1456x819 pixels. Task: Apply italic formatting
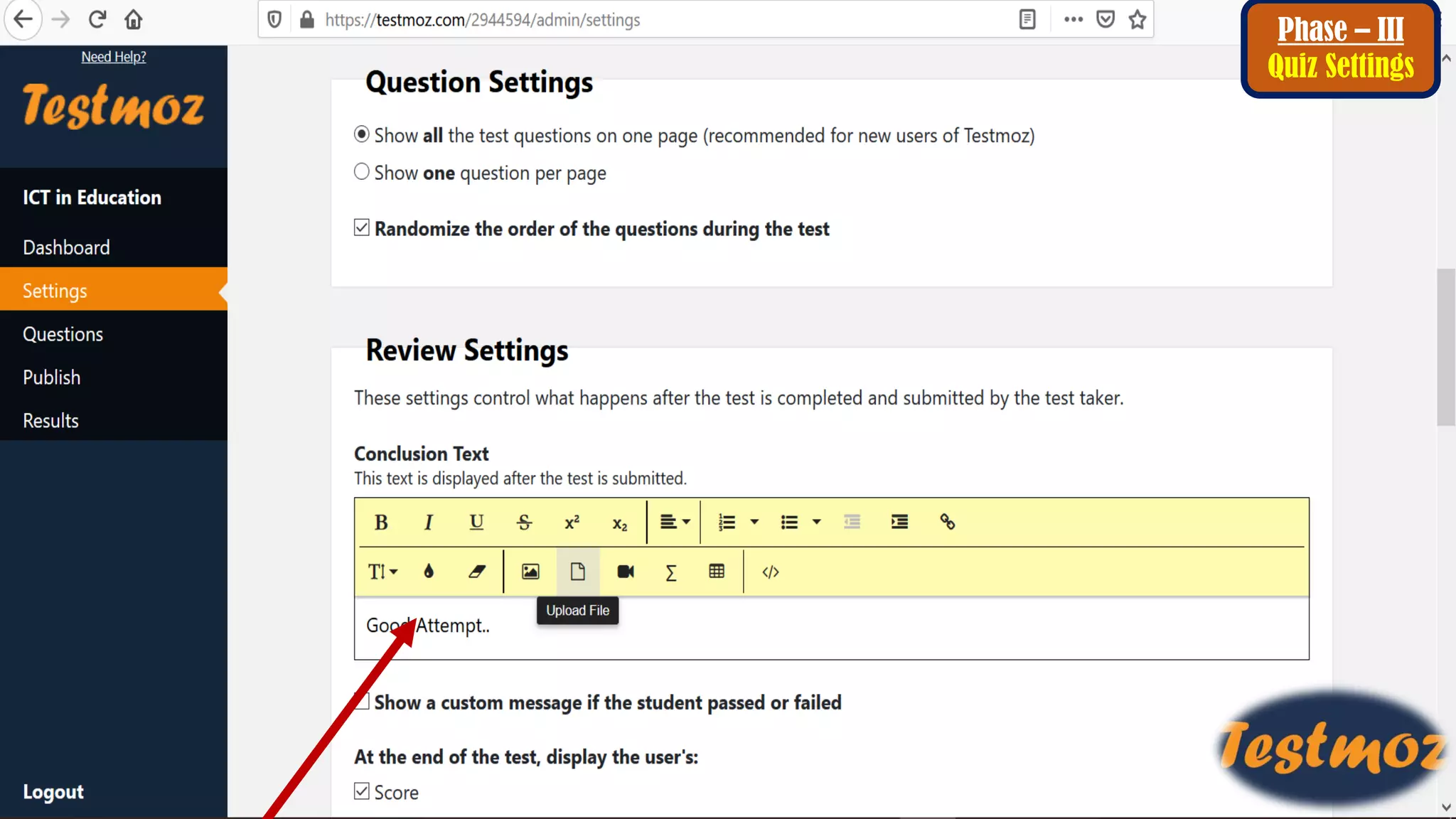click(428, 523)
